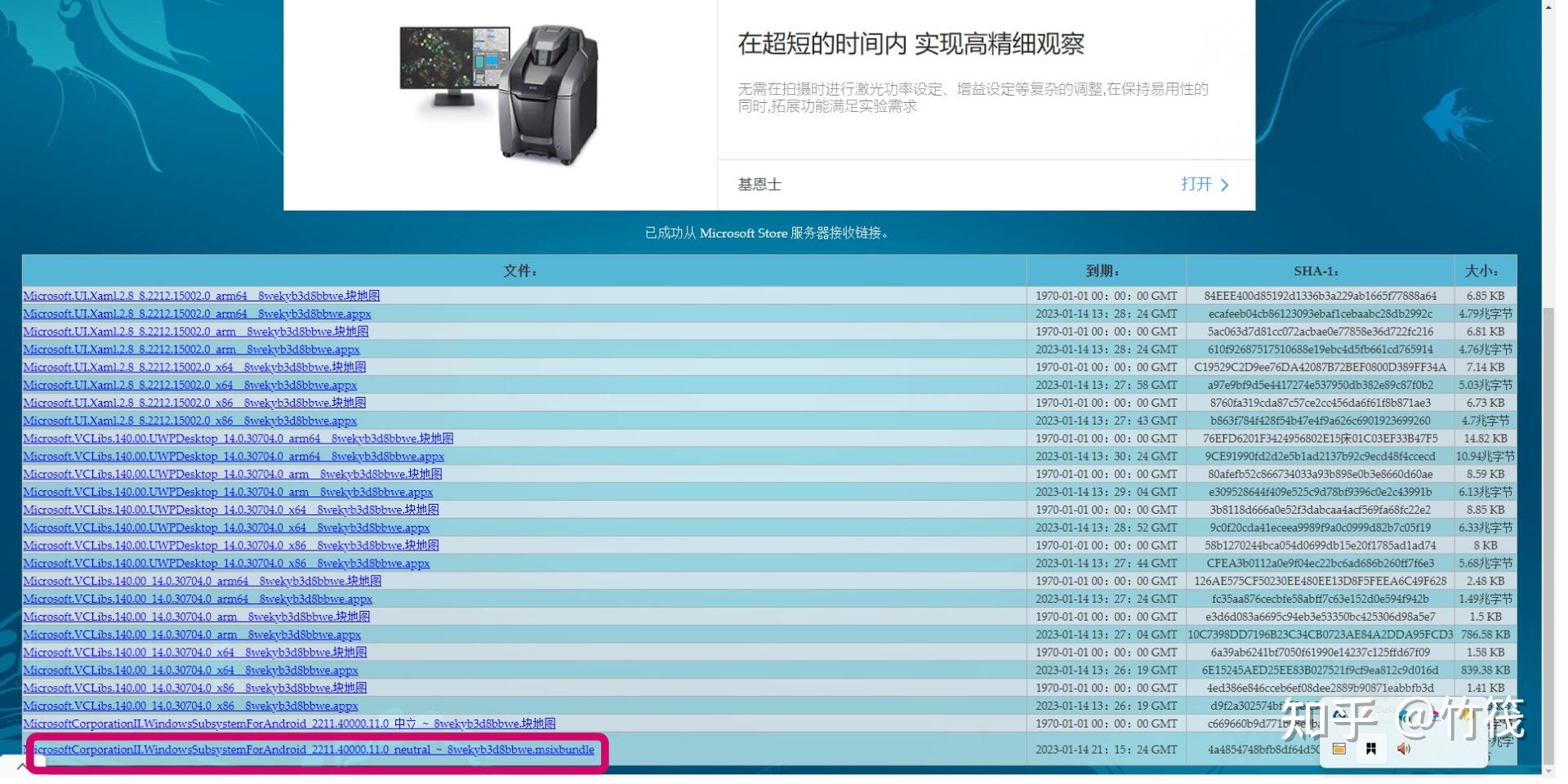Image resolution: width=1568 pixels, height=784 pixels.
Task: Click Microsoft.VCLibs.140.00.UWPDesktop x64 appx link
Action: [227, 527]
